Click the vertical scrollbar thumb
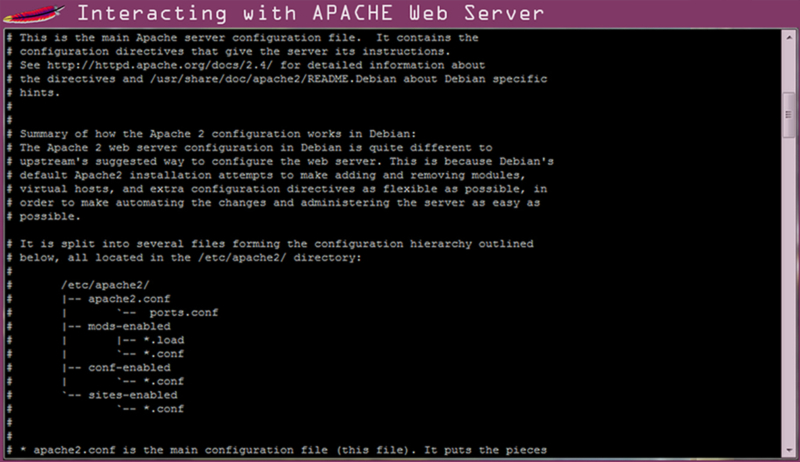 [789, 115]
